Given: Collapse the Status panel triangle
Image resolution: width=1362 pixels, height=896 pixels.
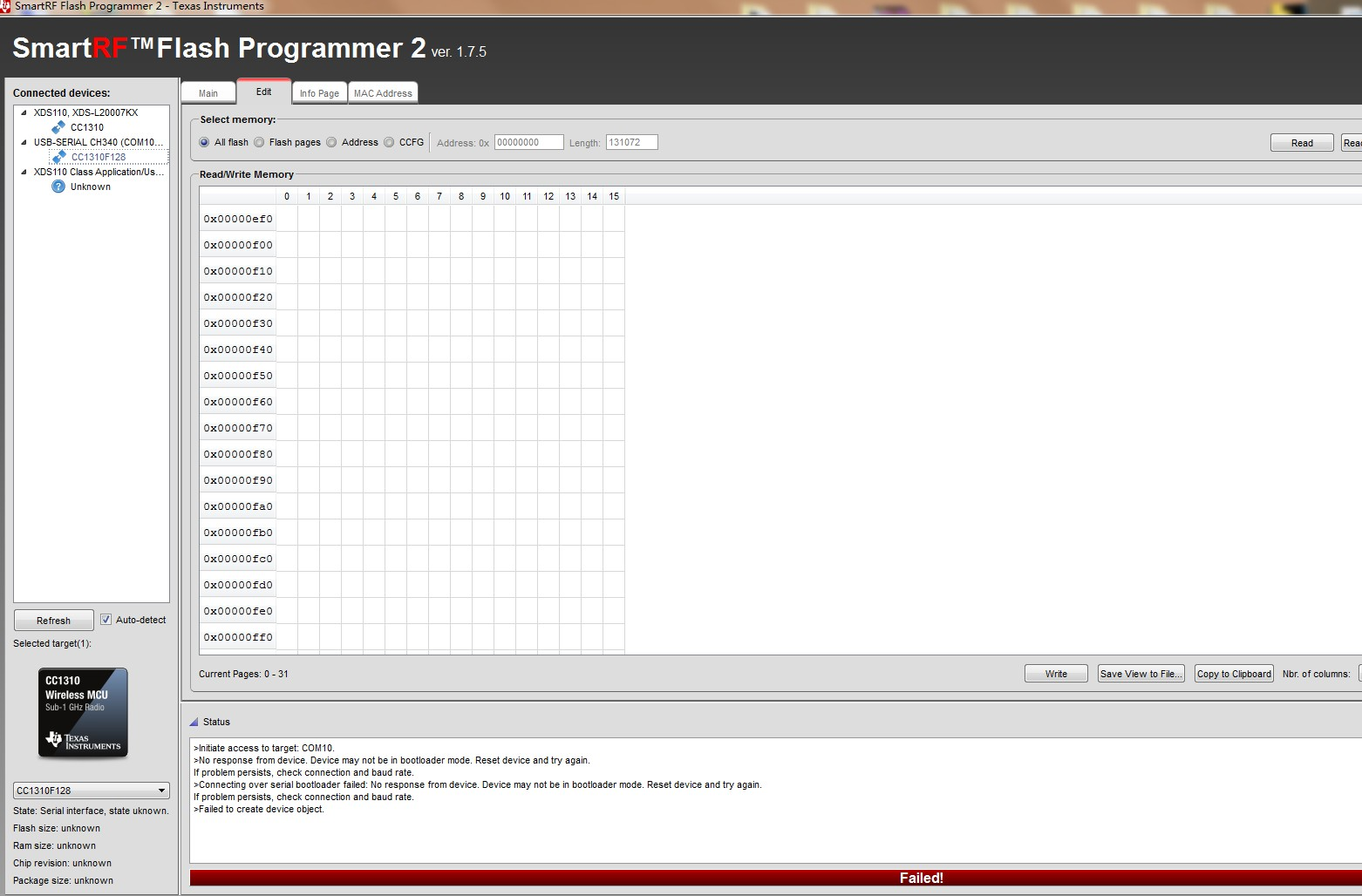Looking at the screenshot, I should pyautogui.click(x=194, y=722).
